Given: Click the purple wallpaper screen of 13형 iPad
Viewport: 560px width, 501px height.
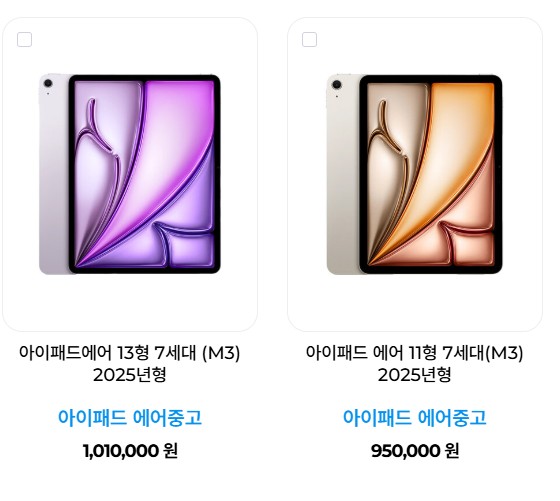Looking at the screenshot, I should [x=145, y=174].
